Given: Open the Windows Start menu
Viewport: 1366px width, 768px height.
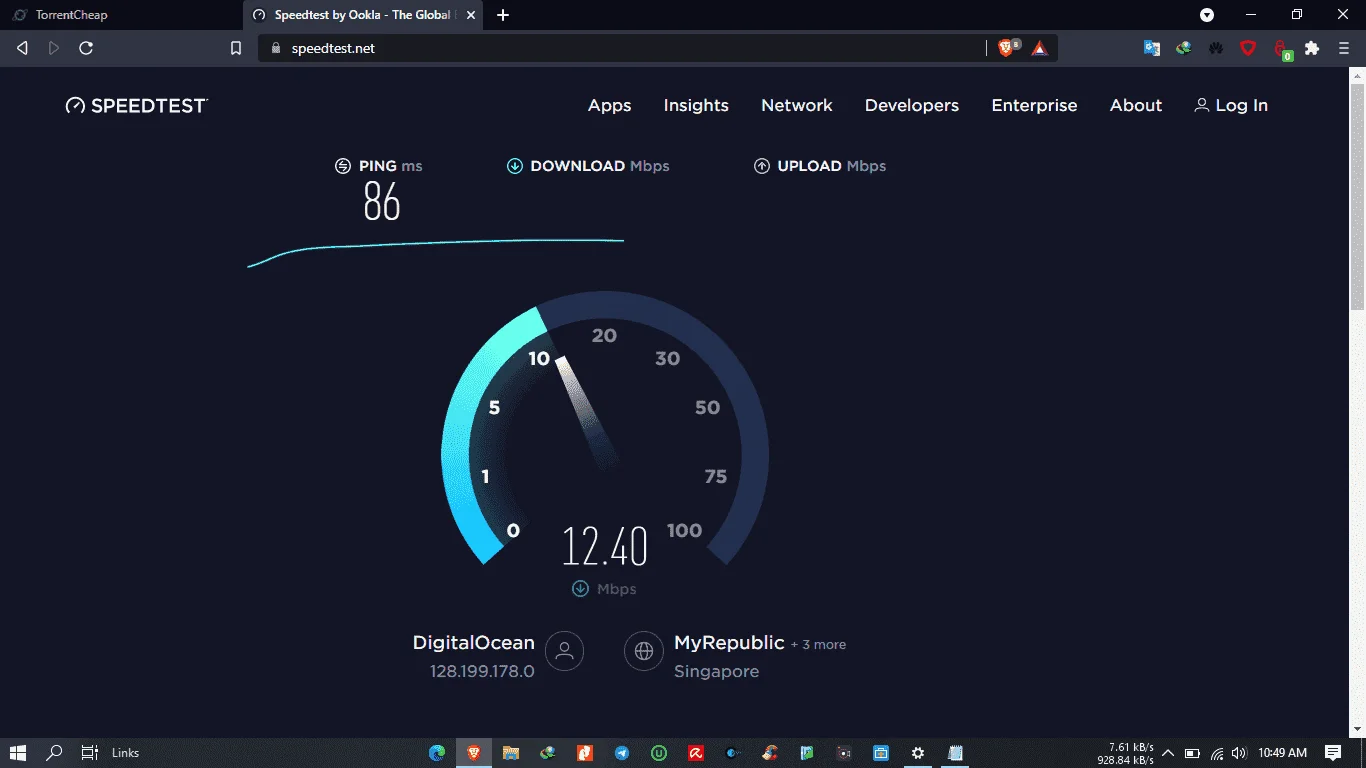Looking at the screenshot, I should [18, 753].
